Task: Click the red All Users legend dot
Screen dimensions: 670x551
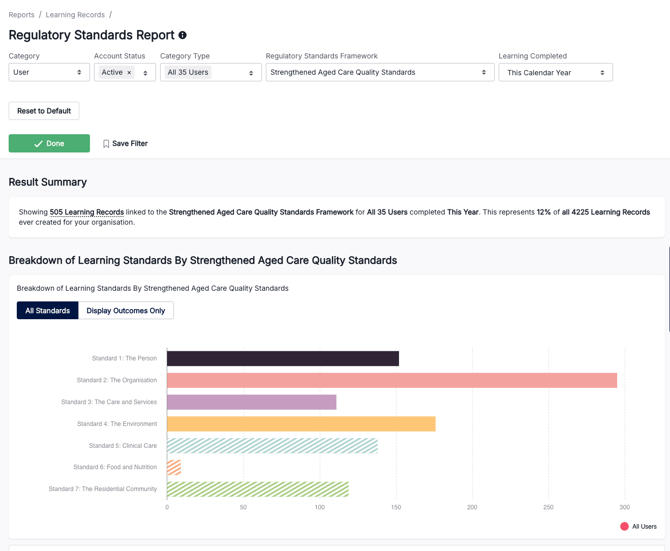Action: pyautogui.click(x=624, y=526)
